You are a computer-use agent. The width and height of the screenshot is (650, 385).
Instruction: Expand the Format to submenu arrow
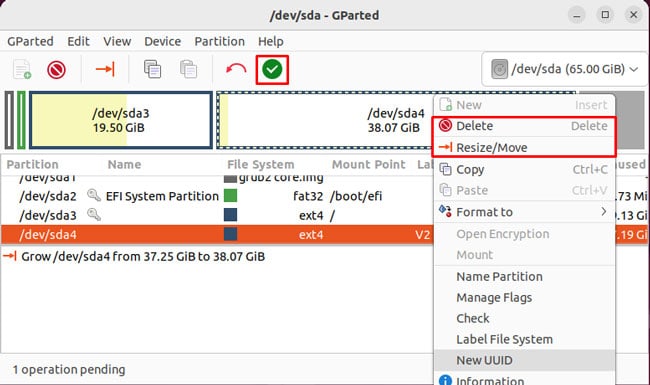[x=604, y=212]
